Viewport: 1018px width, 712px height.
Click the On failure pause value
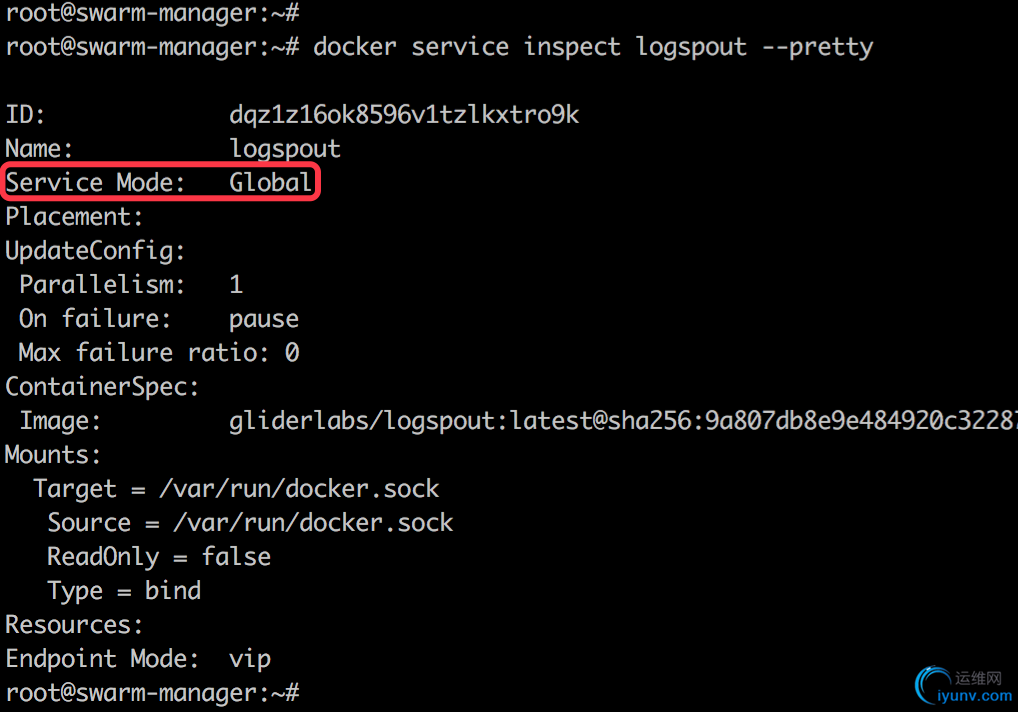(264, 319)
